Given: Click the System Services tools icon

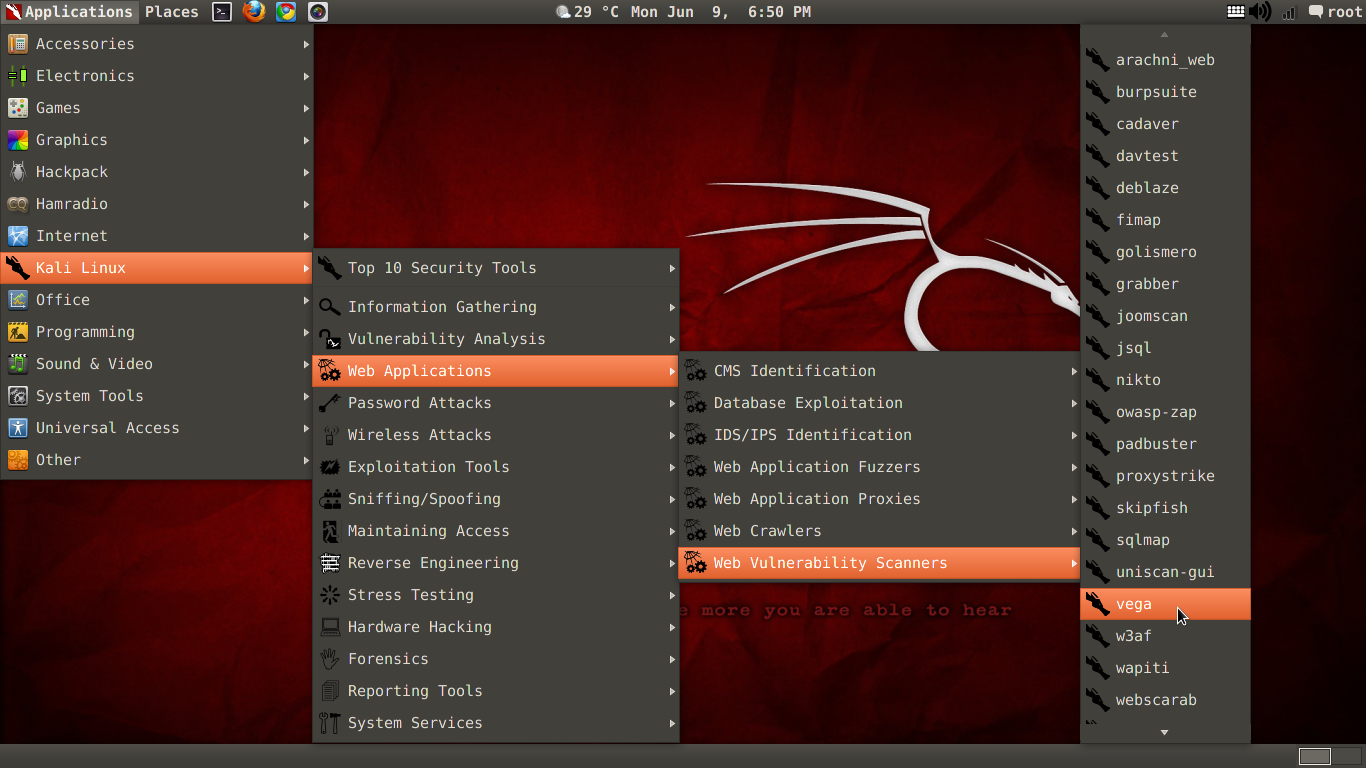Looking at the screenshot, I should [330, 723].
